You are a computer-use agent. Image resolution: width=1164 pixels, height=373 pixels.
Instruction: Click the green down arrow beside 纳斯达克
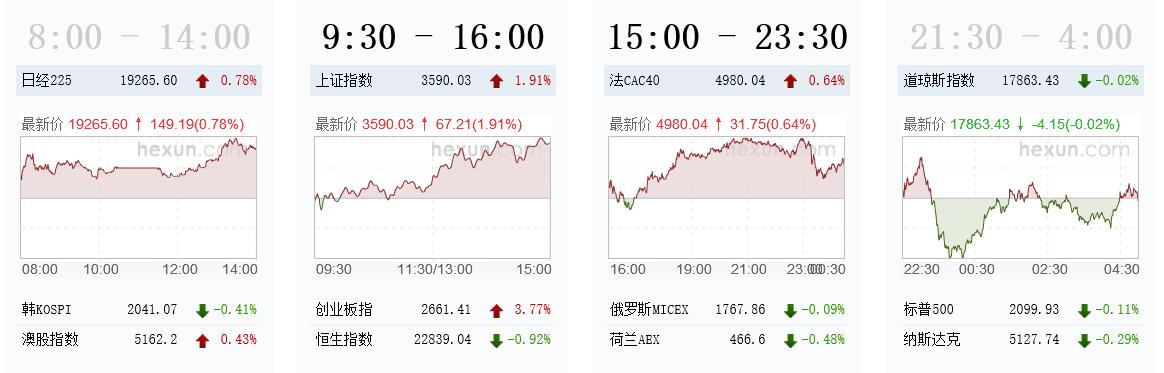point(1084,340)
